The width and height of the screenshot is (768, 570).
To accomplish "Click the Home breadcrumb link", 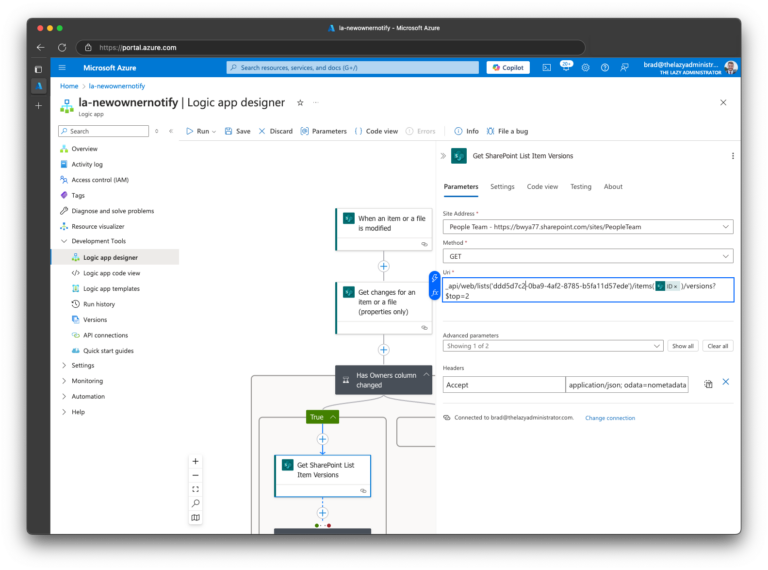I will tap(69, 86).
